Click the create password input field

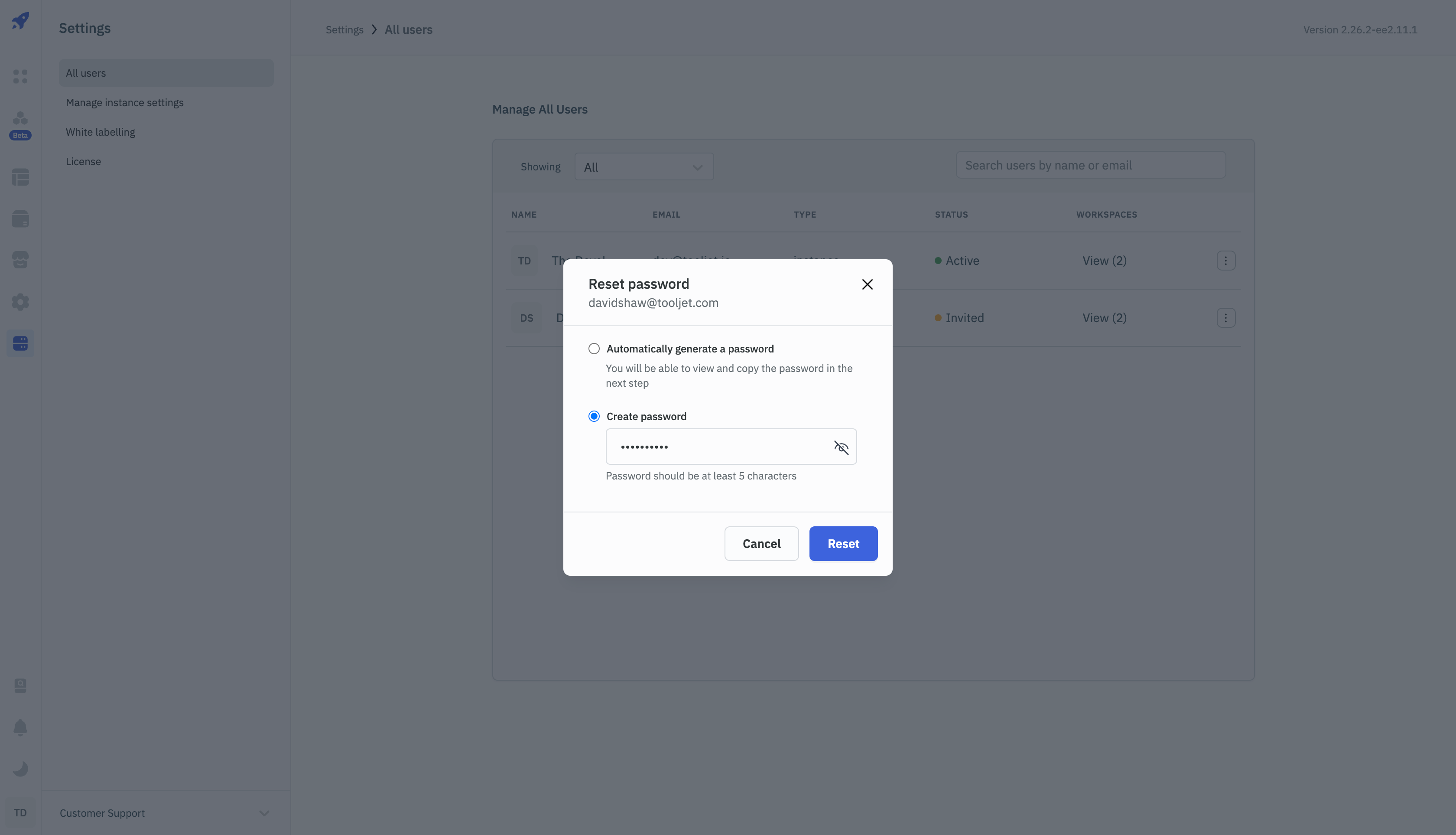click(x=717, y=447)
